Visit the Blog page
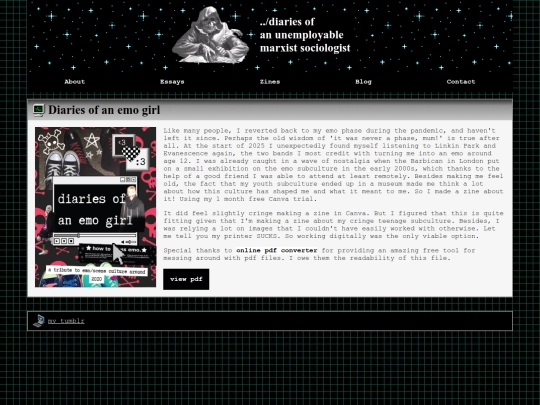 point(363,82)
